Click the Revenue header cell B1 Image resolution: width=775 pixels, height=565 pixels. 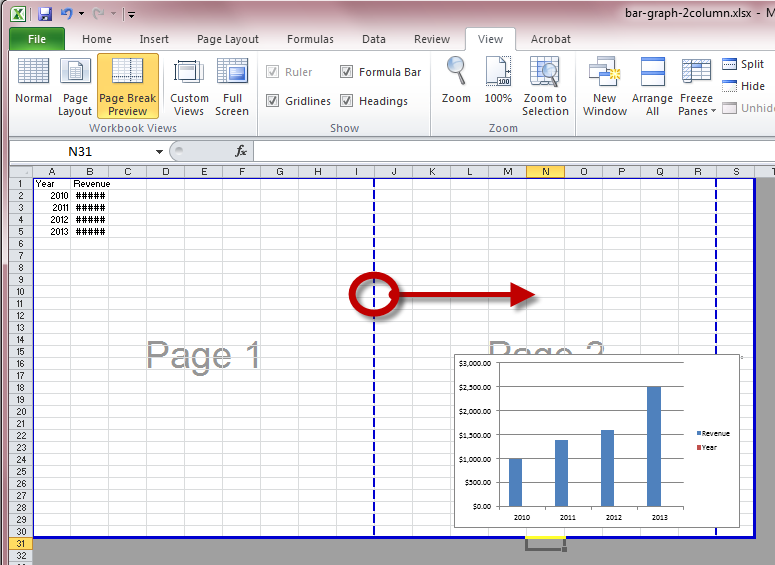pyautogui.click(x=90, y=183)
